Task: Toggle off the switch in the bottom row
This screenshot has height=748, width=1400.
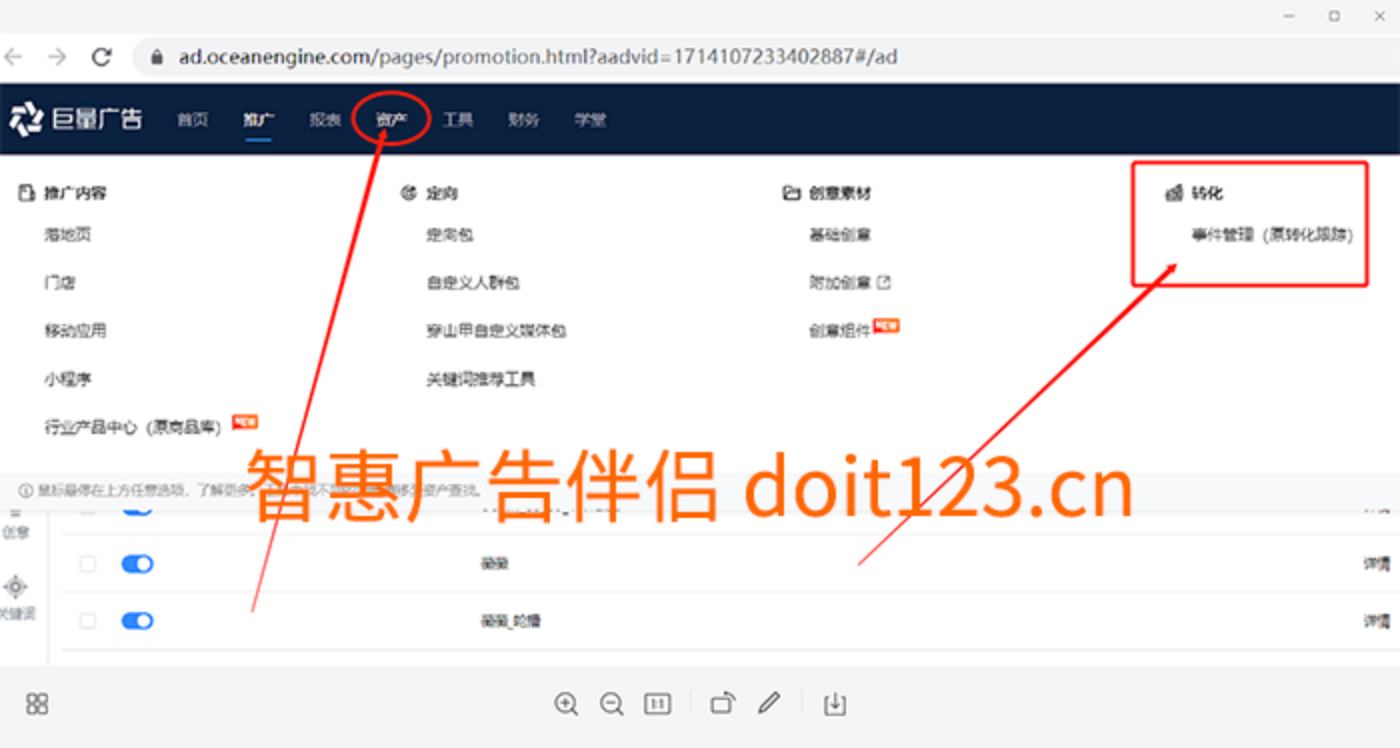Action: point(137,621)
